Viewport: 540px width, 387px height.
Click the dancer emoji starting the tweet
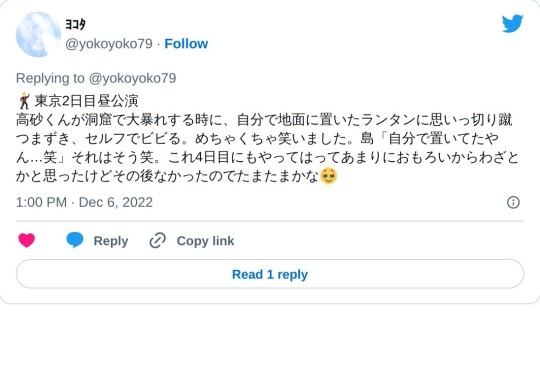coord(24,101)
